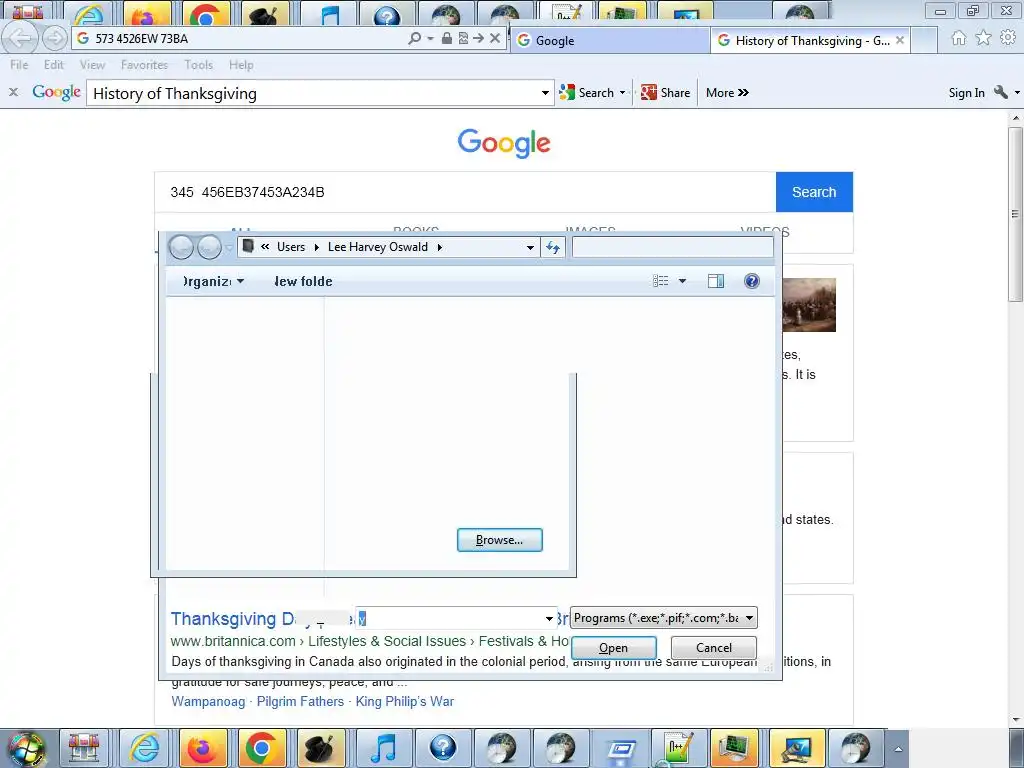
Task: Click the Users breadcrumb in the dialog
Action: coord(291,247)
